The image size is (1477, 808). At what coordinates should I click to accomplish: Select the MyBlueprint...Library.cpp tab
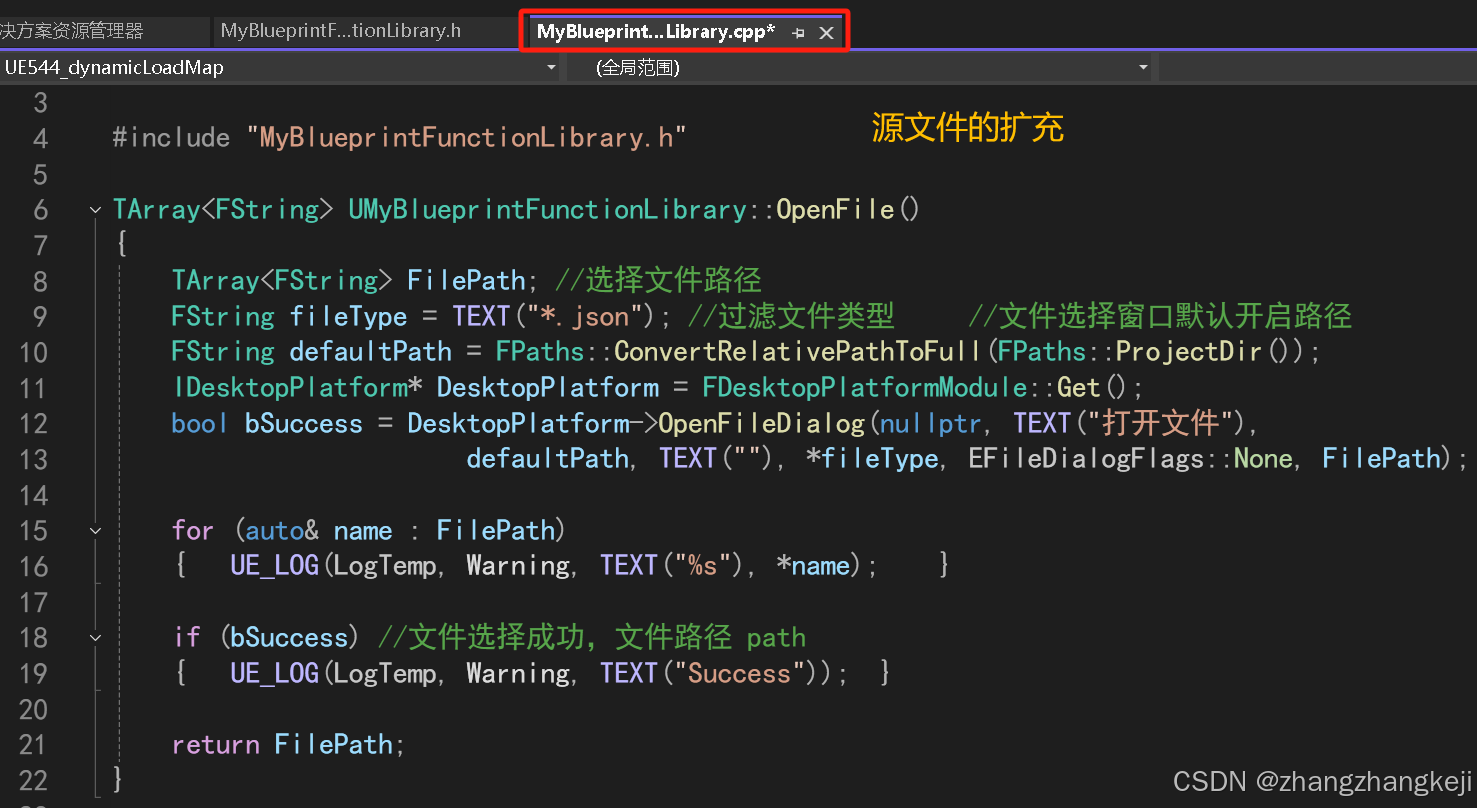[x=656, y=32]
